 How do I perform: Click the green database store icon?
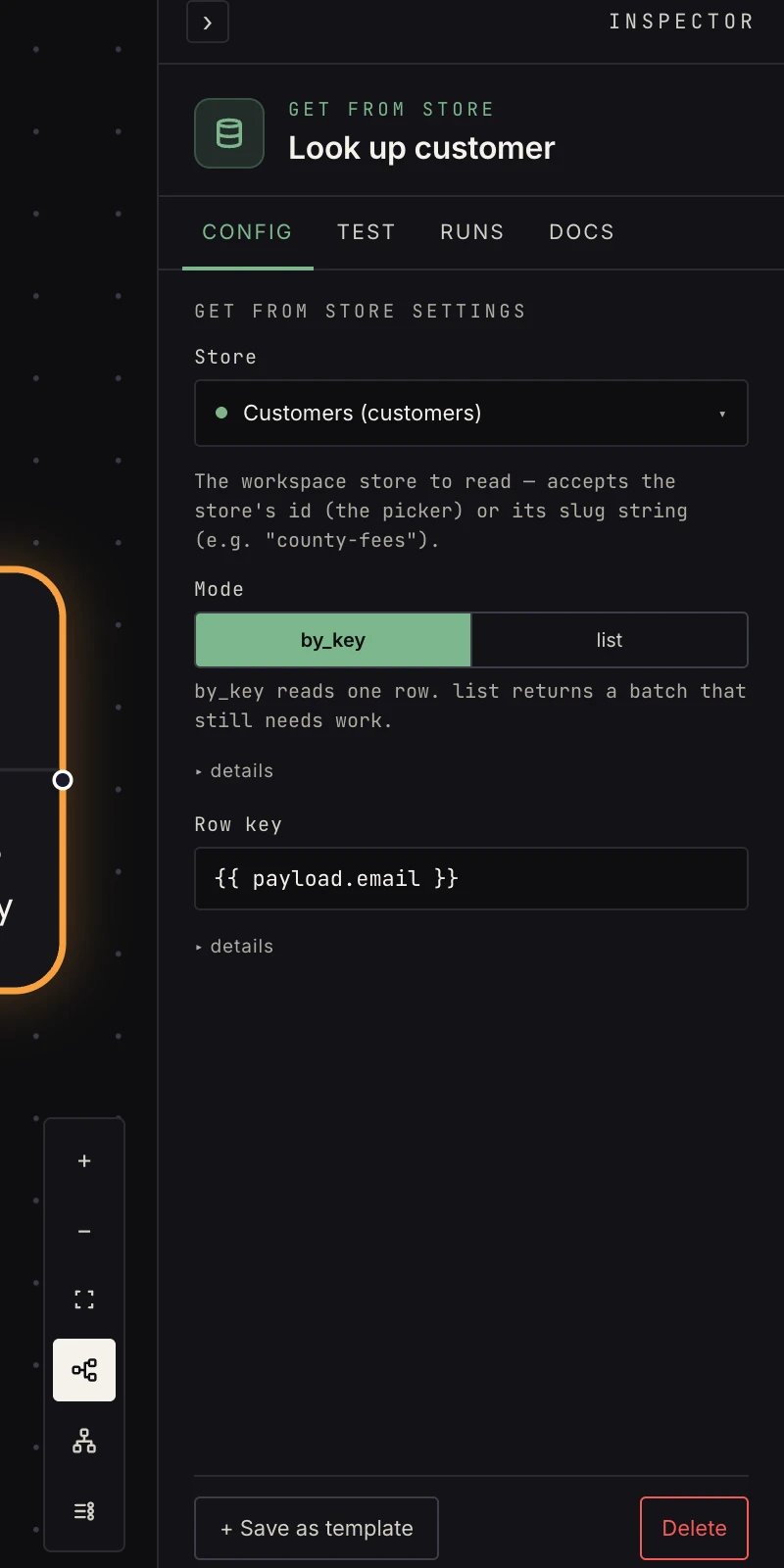click(229, 133)
